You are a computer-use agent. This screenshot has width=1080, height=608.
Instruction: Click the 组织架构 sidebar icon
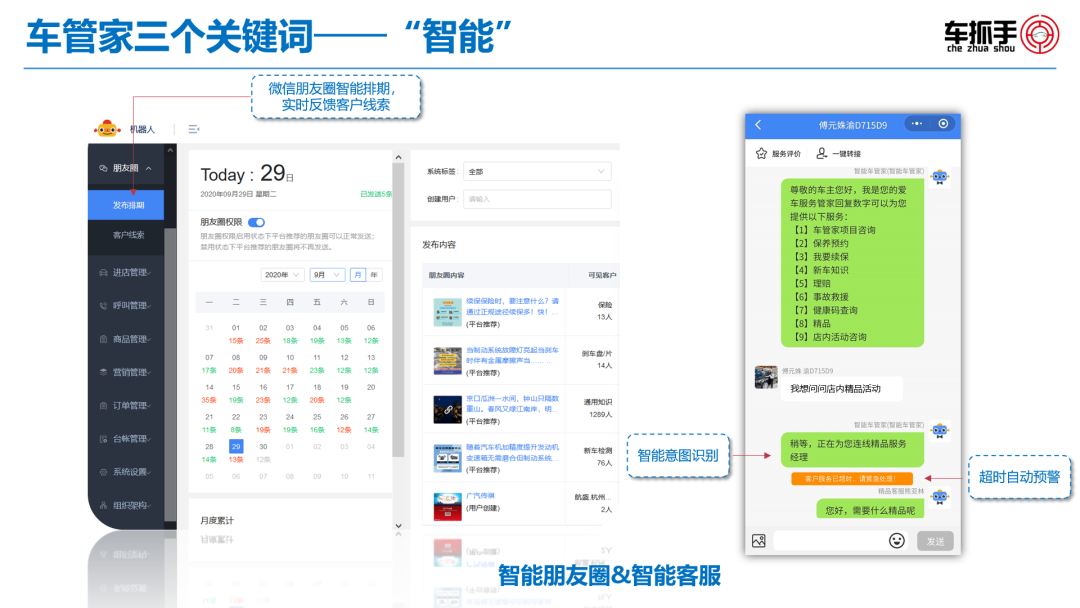coord(103,505)
